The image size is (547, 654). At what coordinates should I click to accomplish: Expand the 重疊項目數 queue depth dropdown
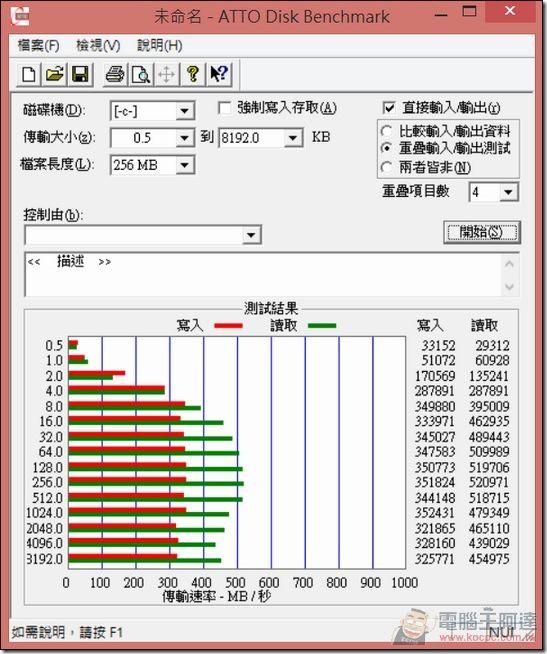tap(508, 192)
